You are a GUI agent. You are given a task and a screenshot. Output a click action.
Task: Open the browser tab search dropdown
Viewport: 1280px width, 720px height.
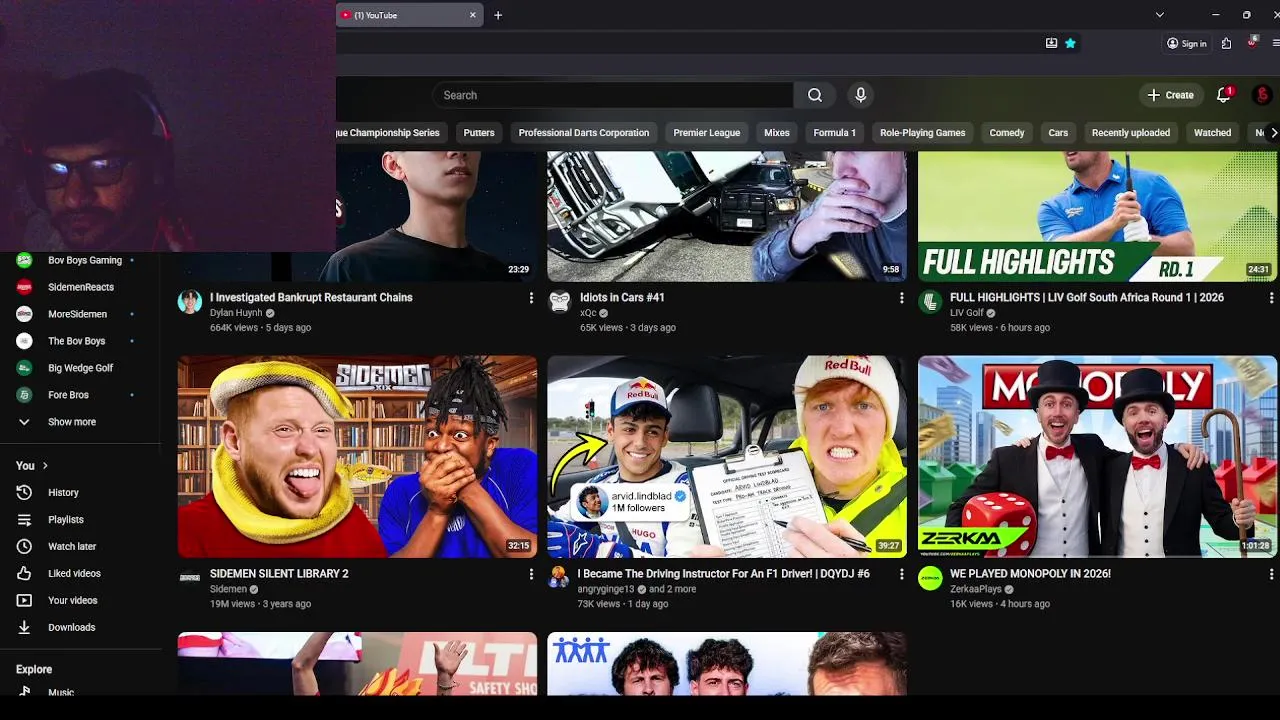pyautogui.click(x=1159, y=15)
